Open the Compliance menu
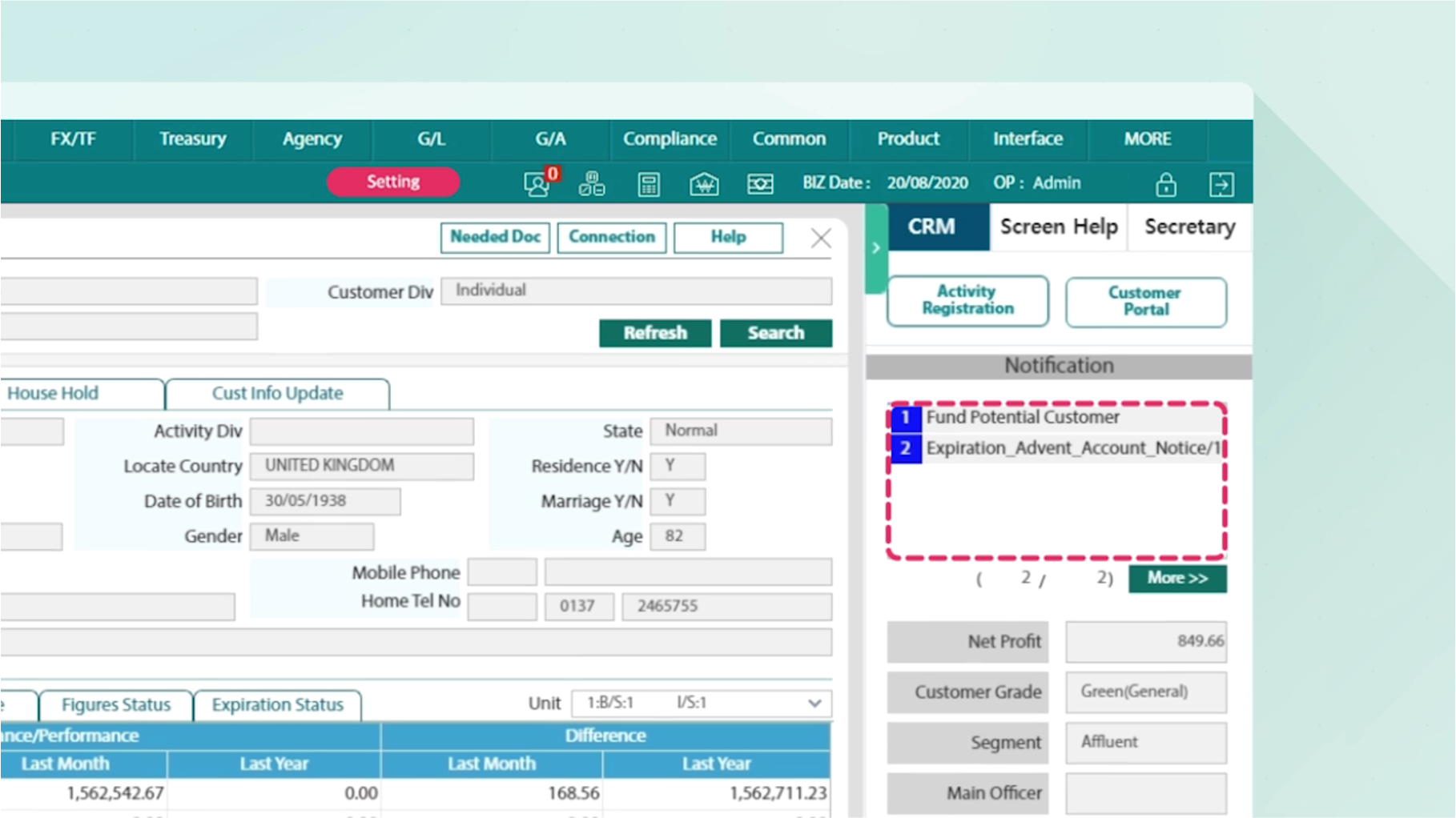This screenshot has height=818, width=1456. point(670,139)
